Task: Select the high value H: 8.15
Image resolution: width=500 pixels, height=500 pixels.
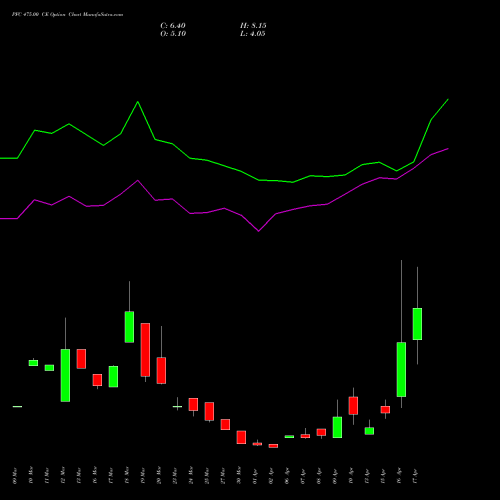Action: tap(253, 26)
